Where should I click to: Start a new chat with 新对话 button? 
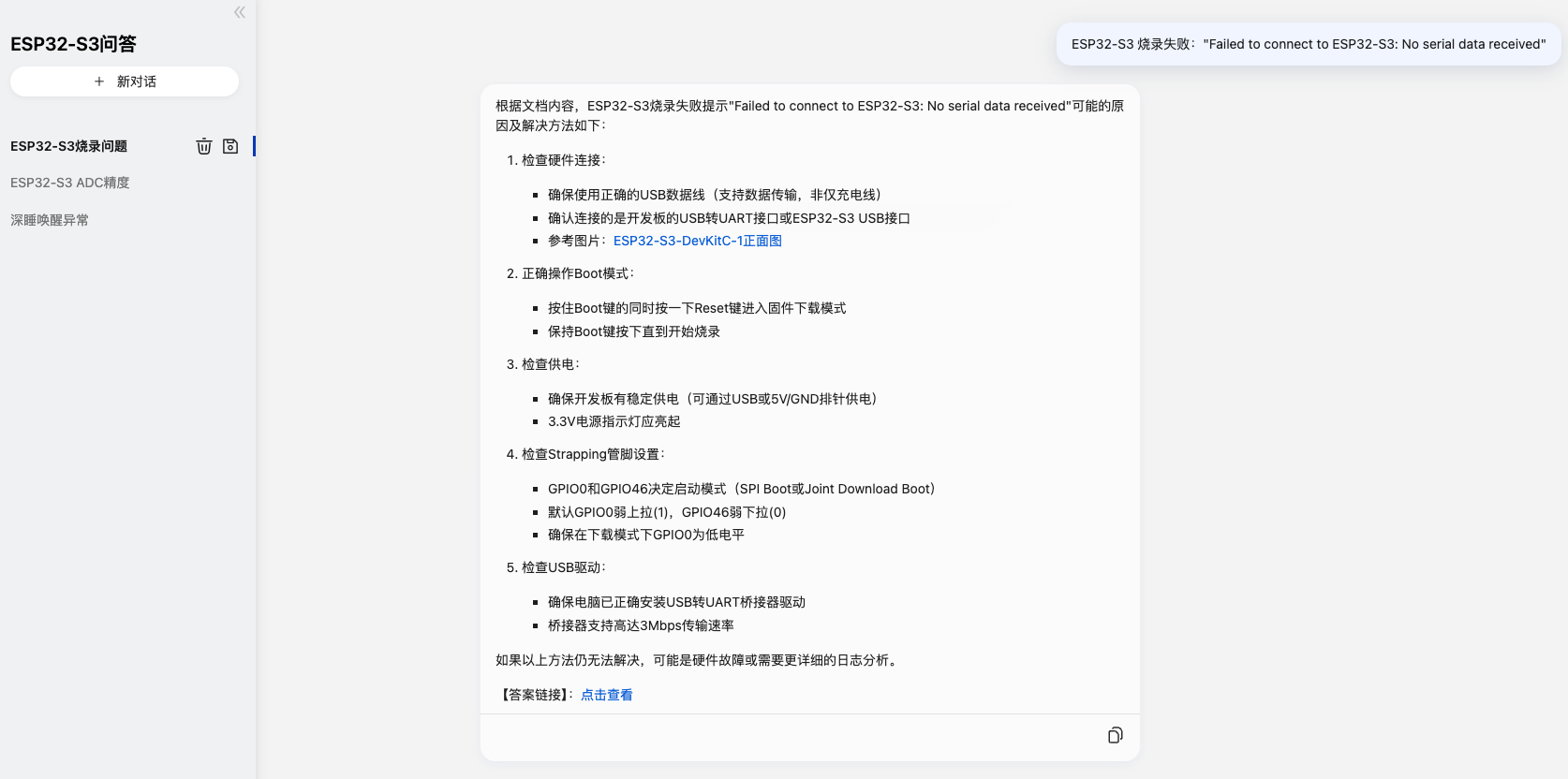pyautogui.click(x=125, y=81)
